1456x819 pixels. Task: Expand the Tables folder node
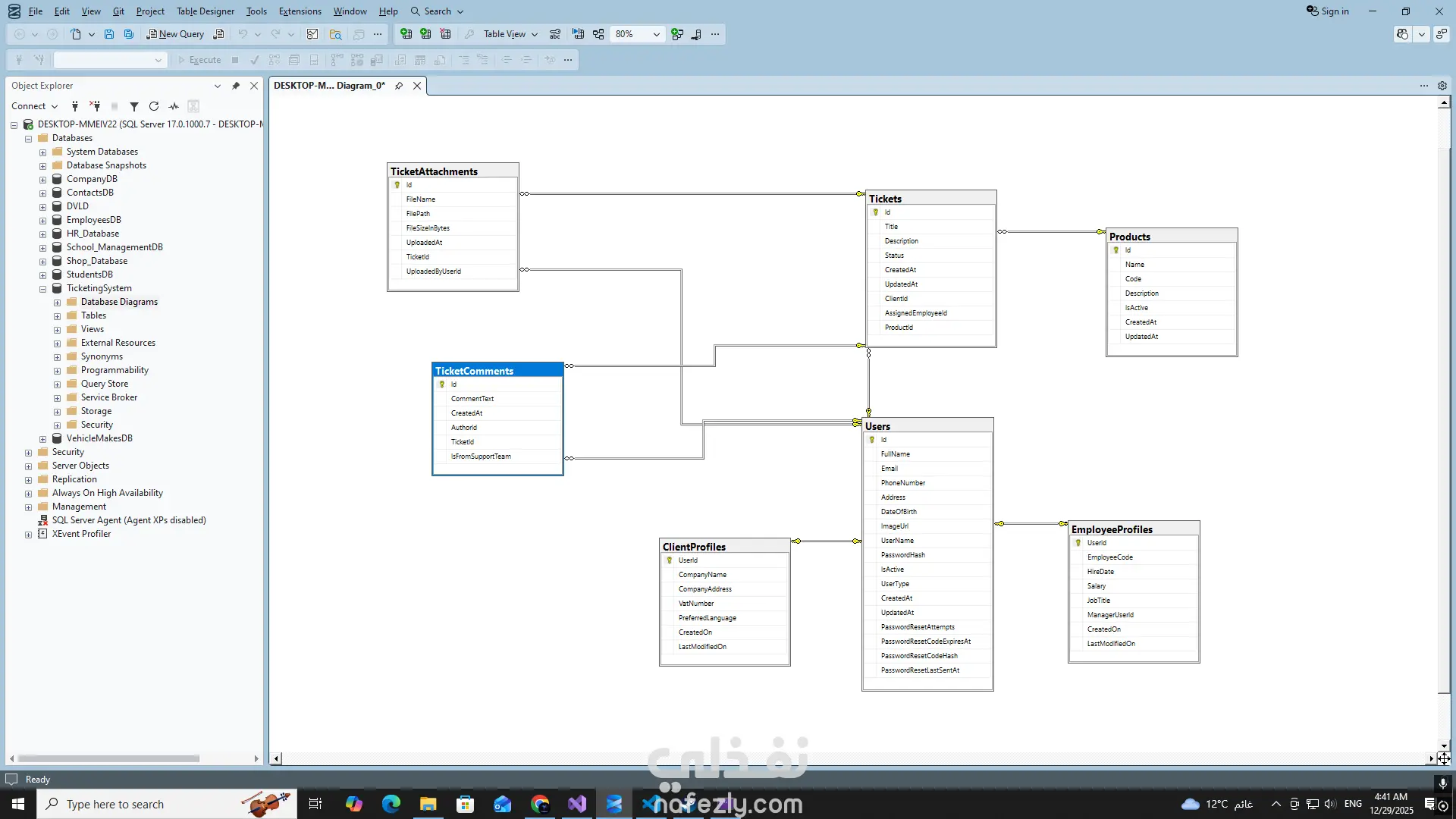coord(58,316)
